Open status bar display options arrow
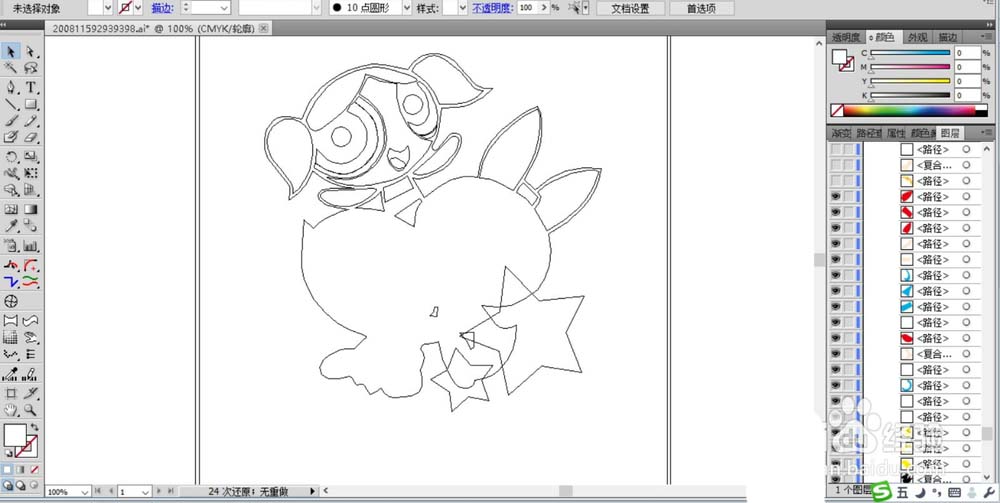 [312, 492]
